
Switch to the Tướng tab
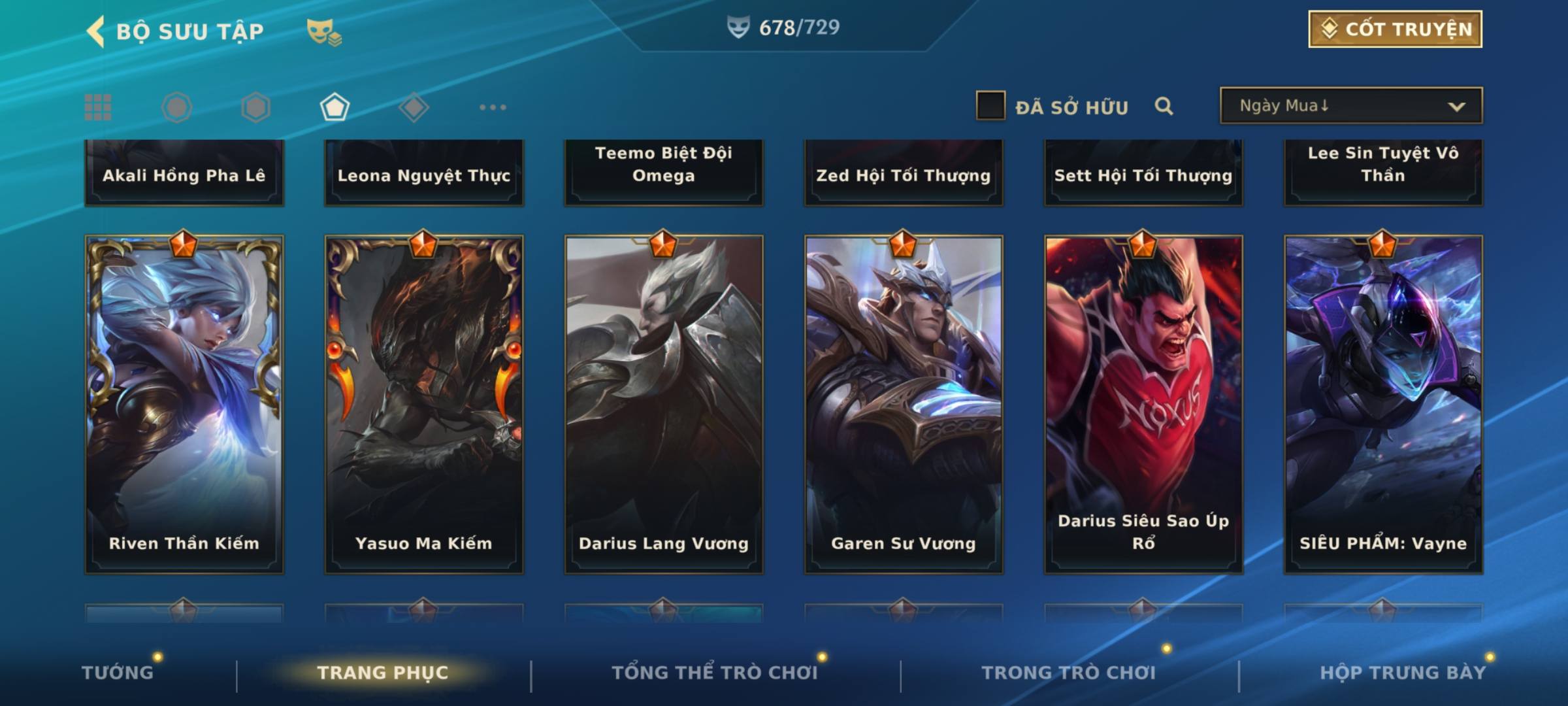[x=118, y=672]
